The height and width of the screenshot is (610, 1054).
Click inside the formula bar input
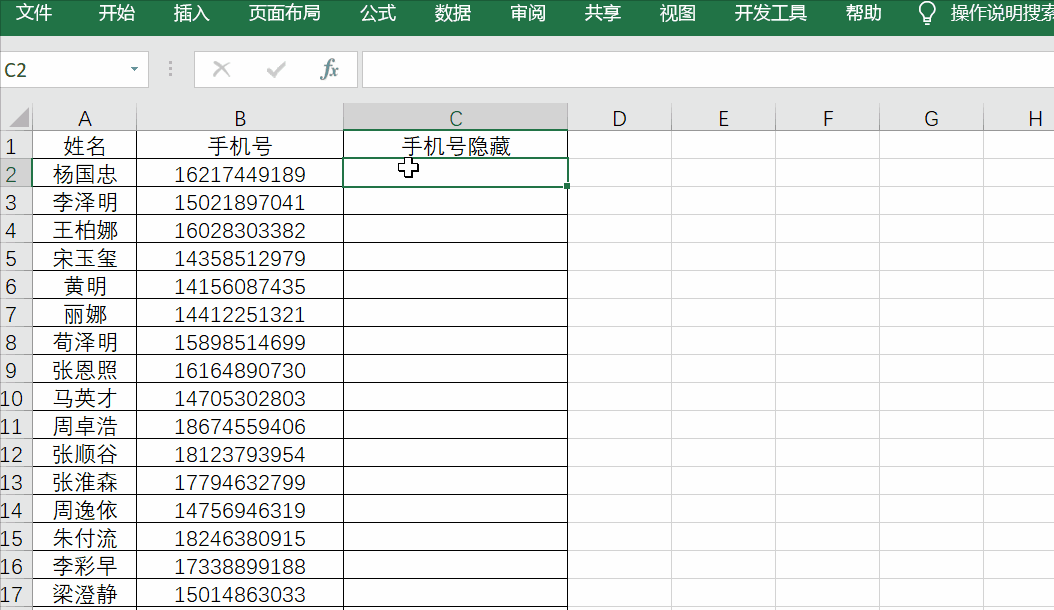708,69
